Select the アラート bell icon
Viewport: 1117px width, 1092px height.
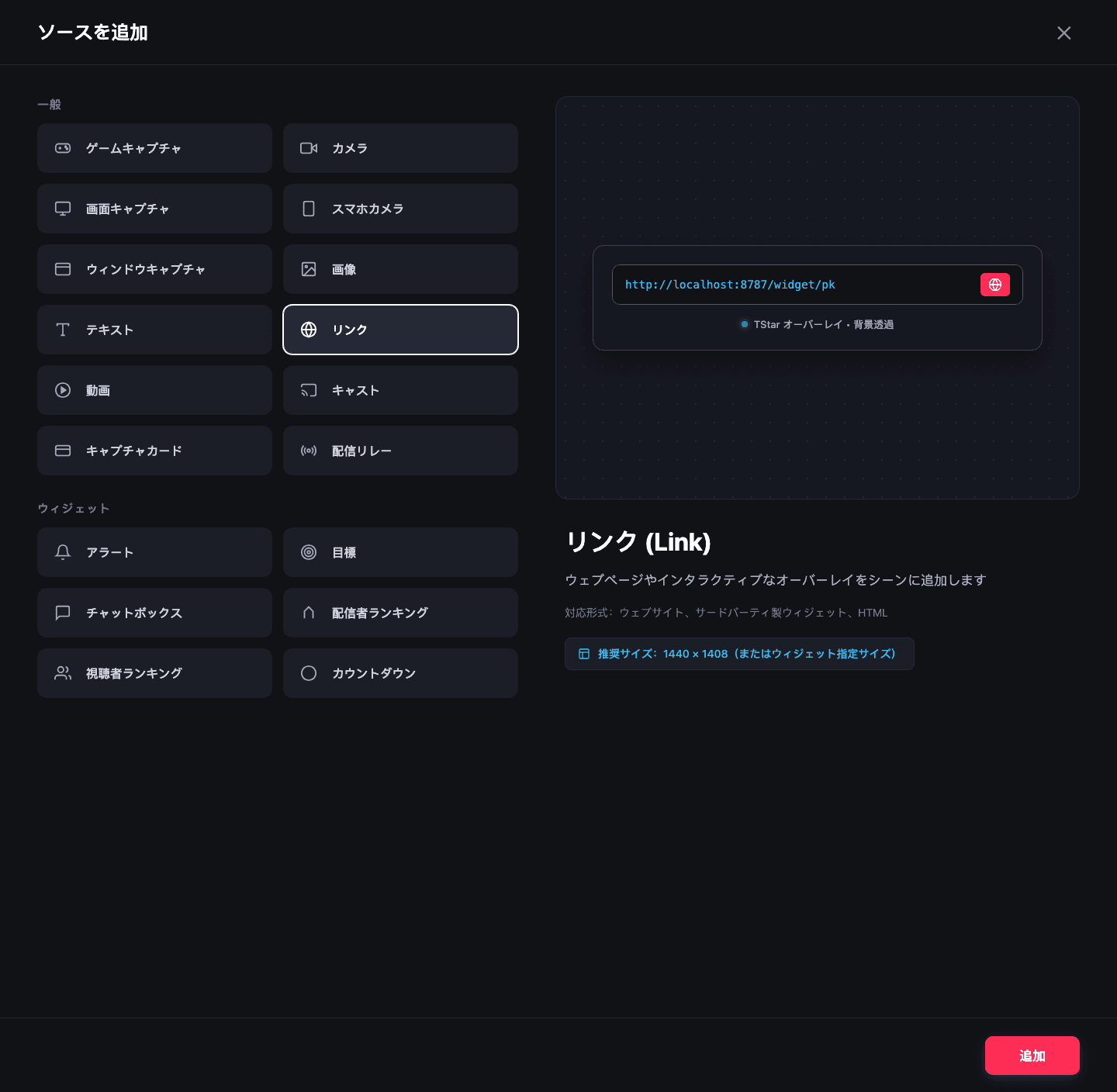click(63, 552)
